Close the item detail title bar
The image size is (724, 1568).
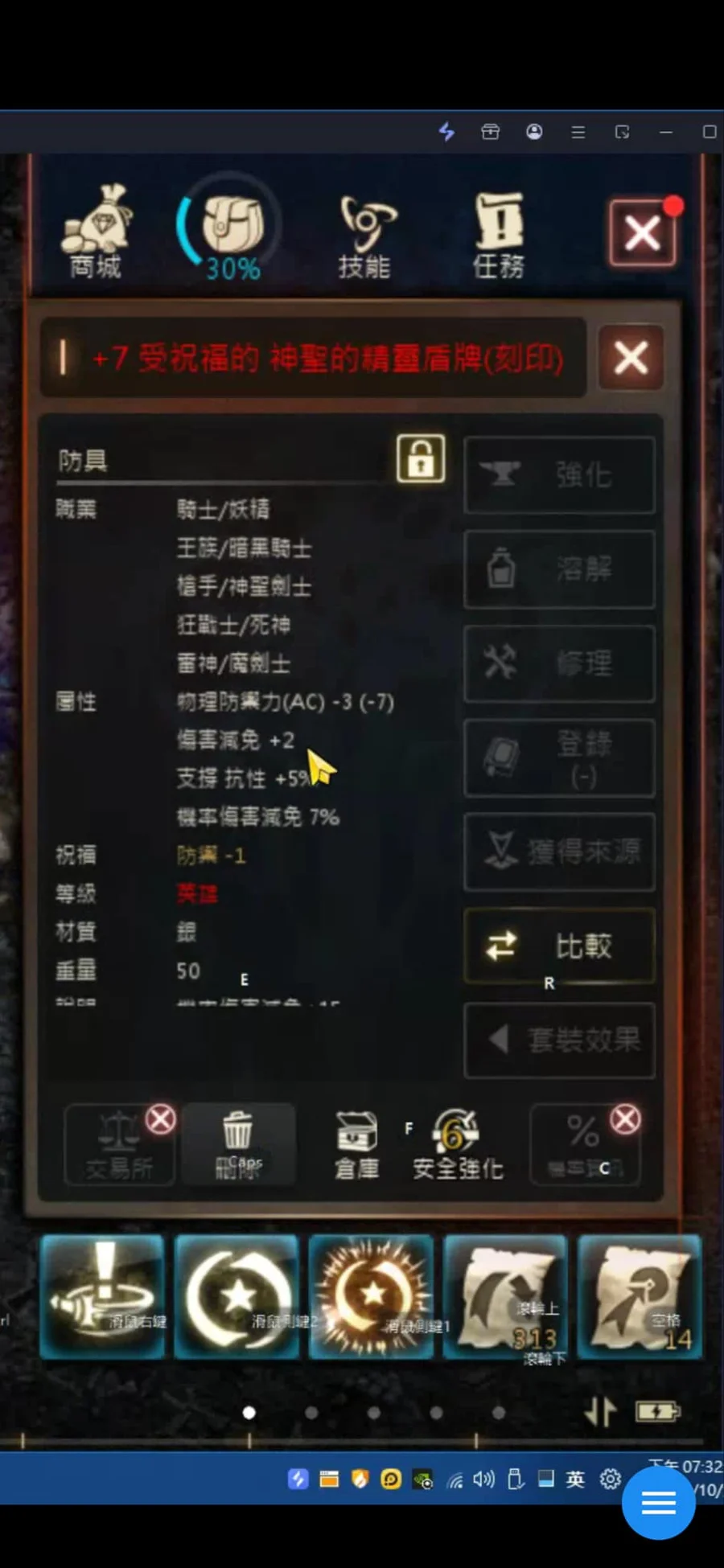click(631, 357)
